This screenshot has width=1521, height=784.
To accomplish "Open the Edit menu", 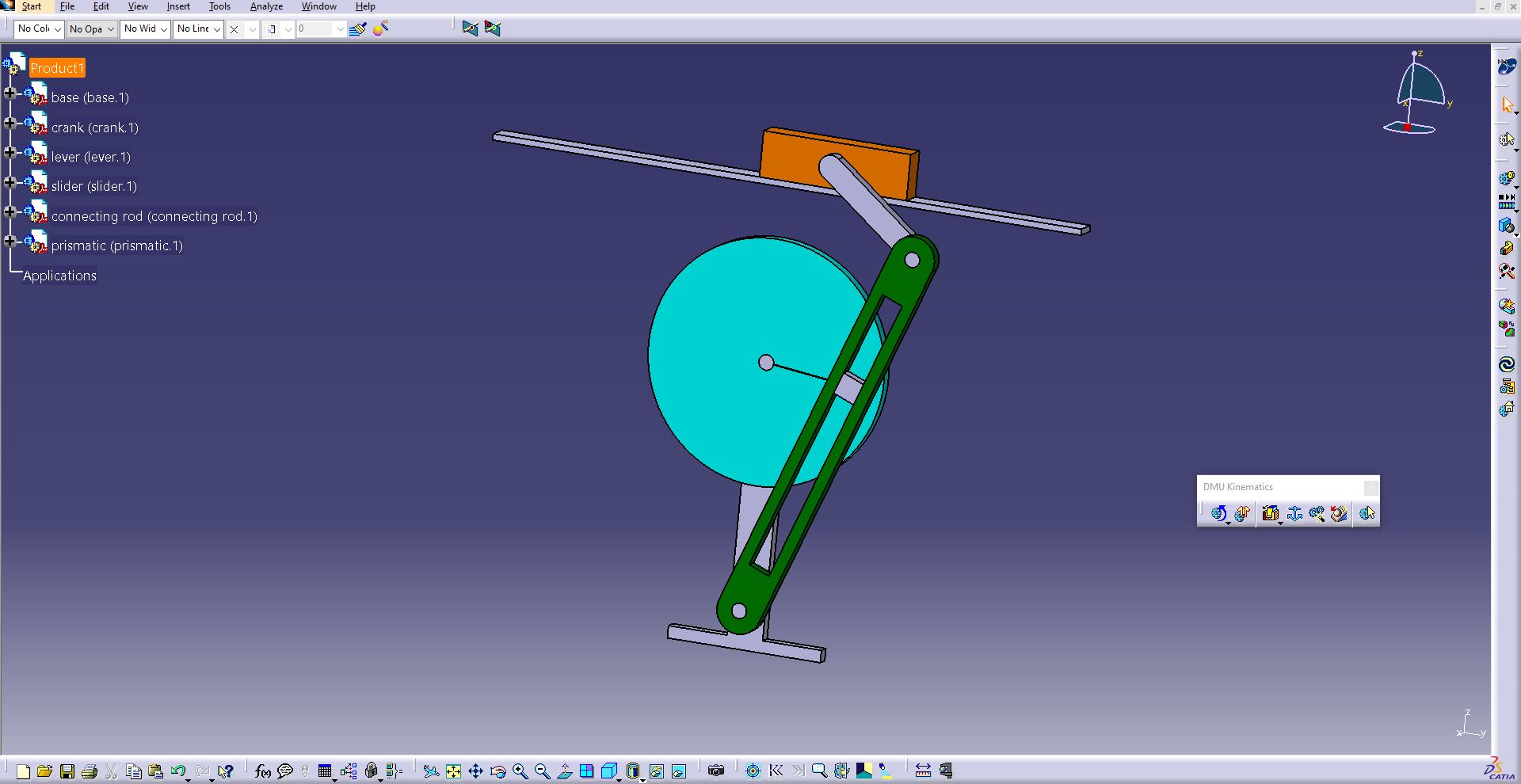I will (x=101, y=6).
